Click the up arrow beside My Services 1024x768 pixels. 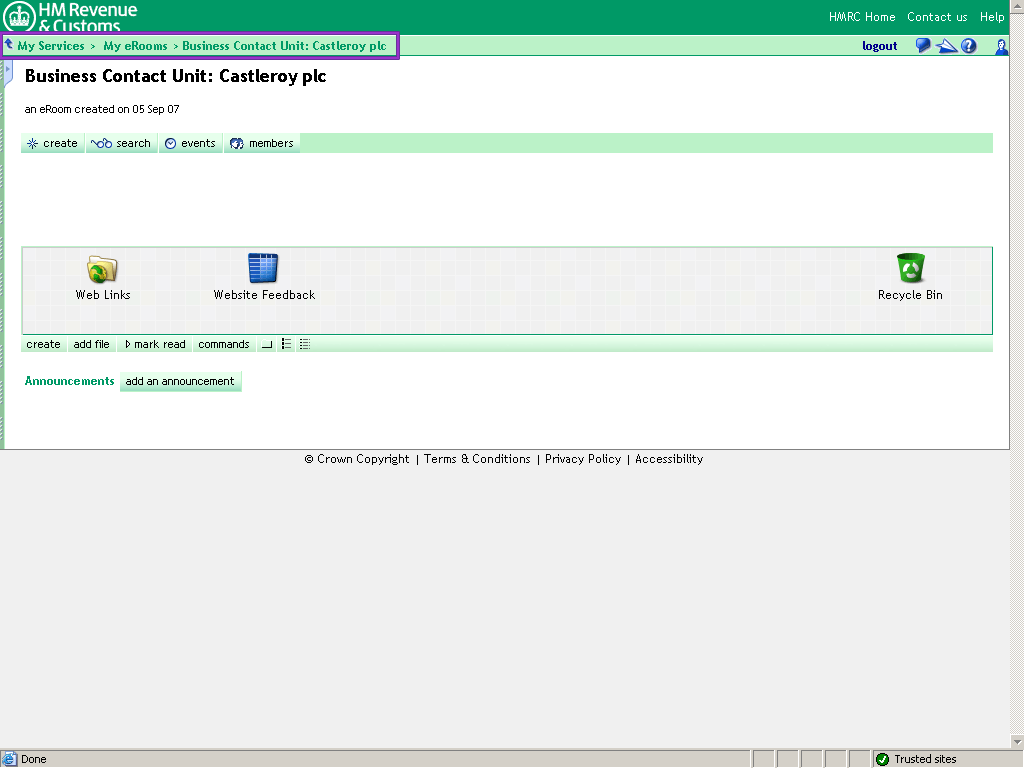point(9,45)
